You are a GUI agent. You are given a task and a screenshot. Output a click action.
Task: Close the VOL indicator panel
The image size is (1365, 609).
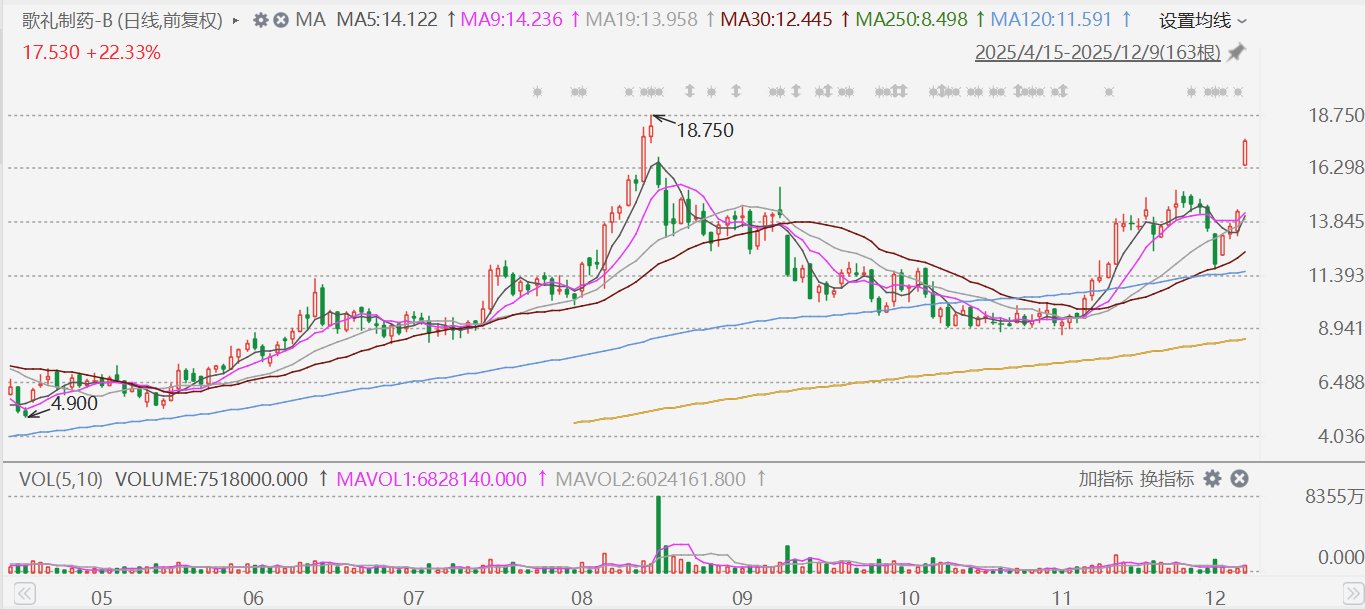point(1239,479)
